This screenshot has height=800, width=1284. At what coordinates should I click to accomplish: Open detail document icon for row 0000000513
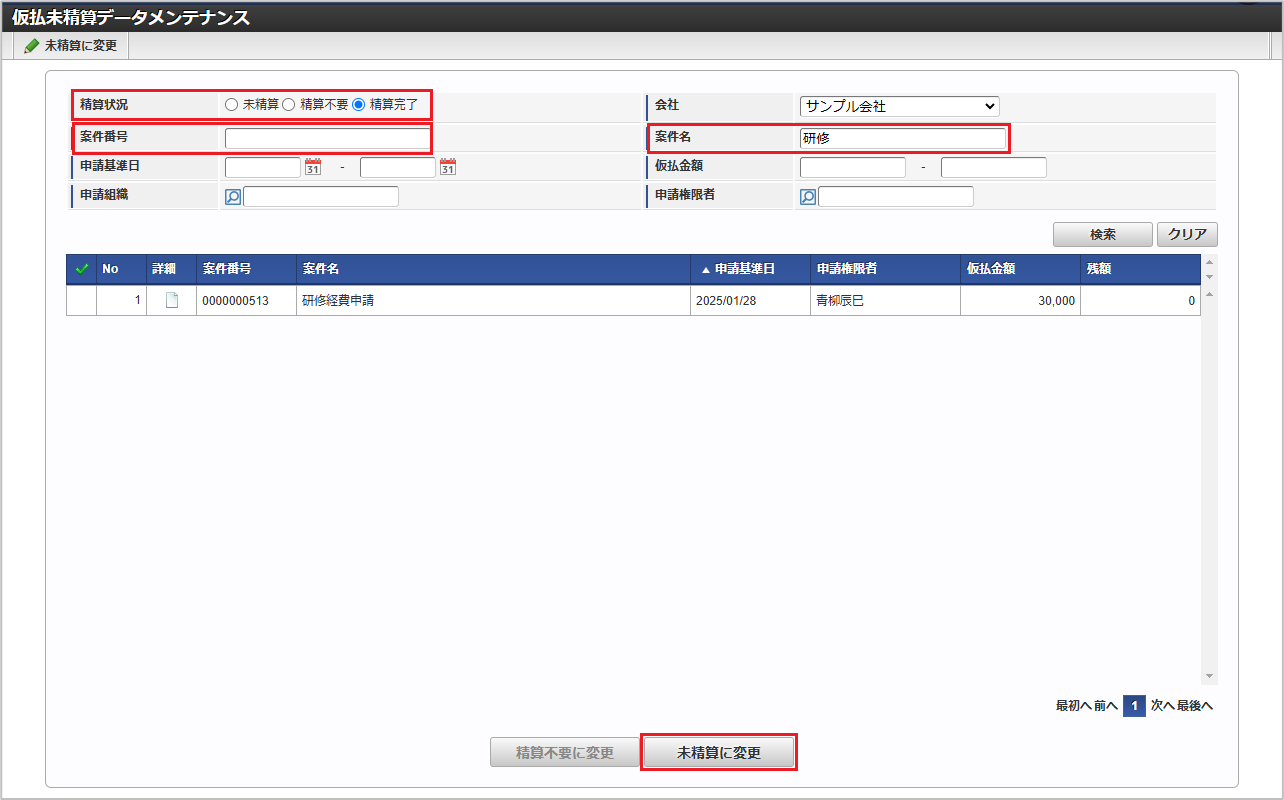coord(172,300)
